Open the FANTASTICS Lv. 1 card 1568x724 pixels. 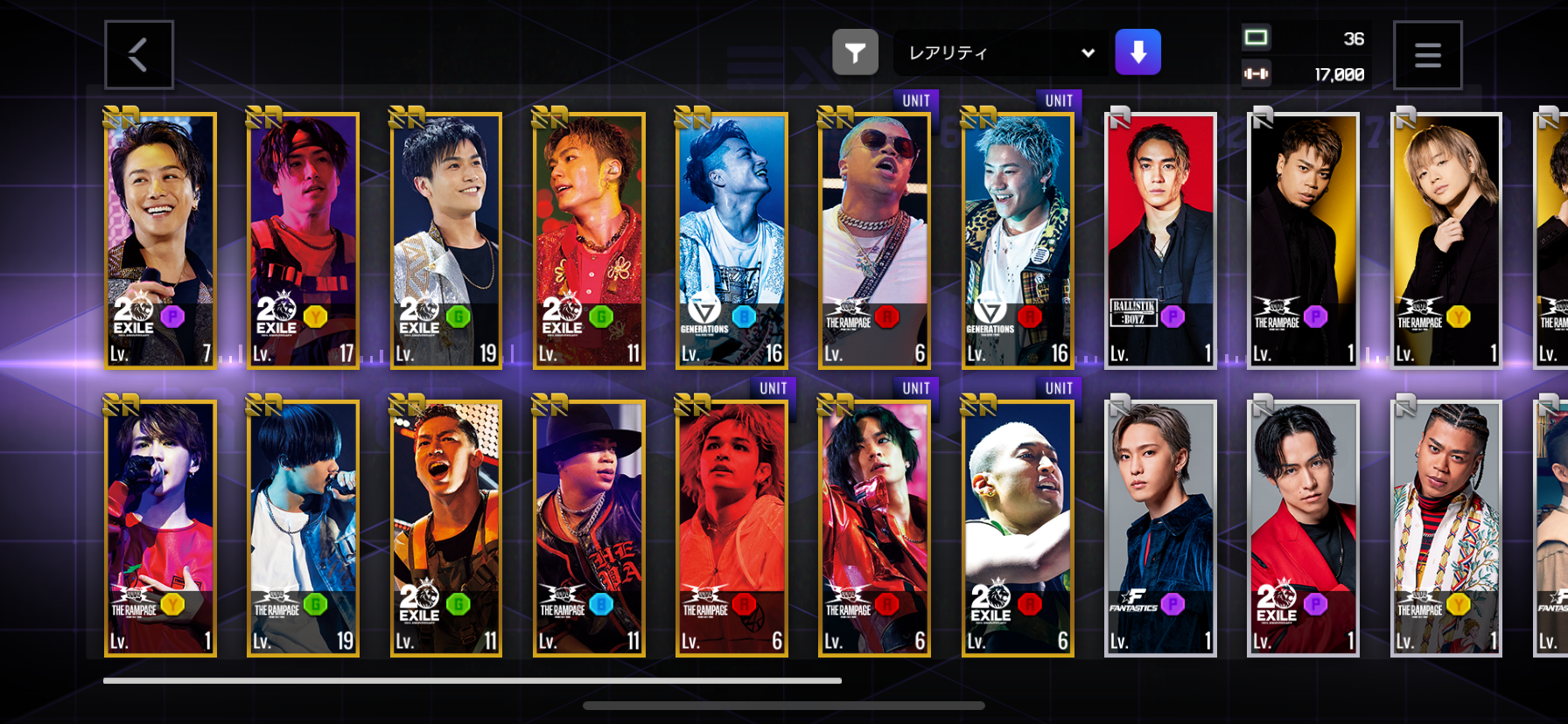tap(1160, 528)
